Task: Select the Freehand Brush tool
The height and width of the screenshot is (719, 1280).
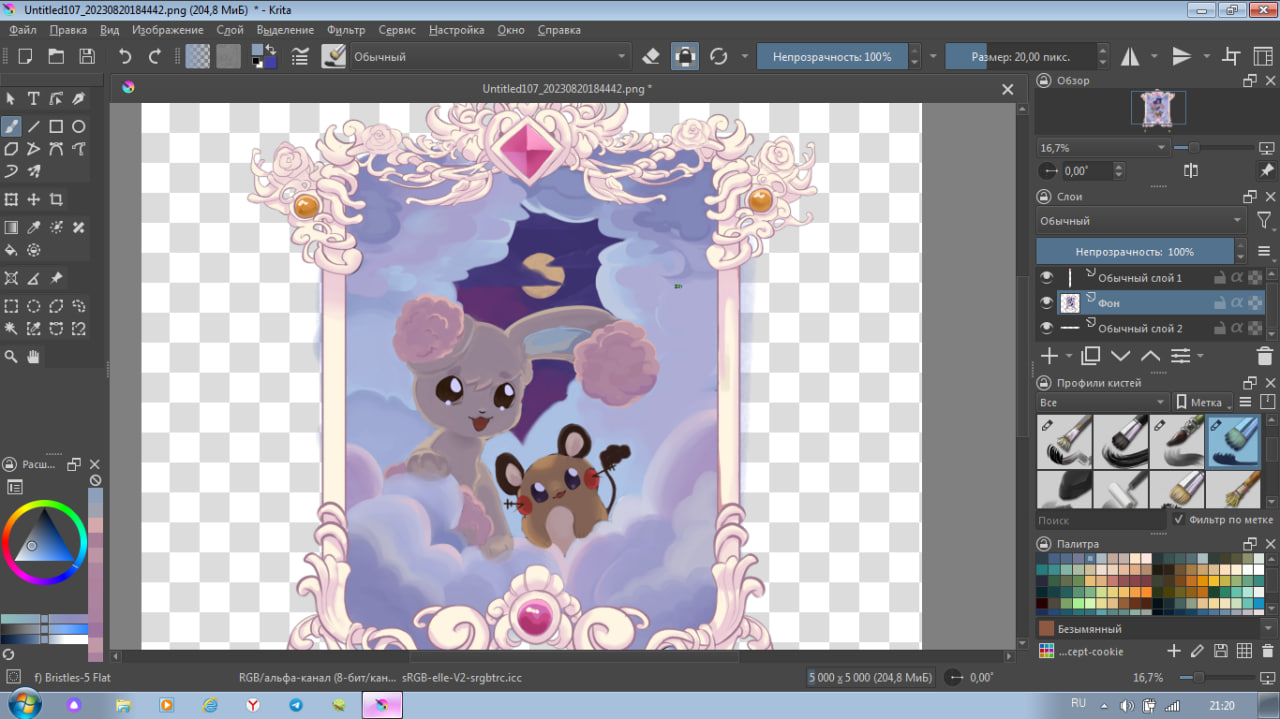Action: (x=11, y=126)
